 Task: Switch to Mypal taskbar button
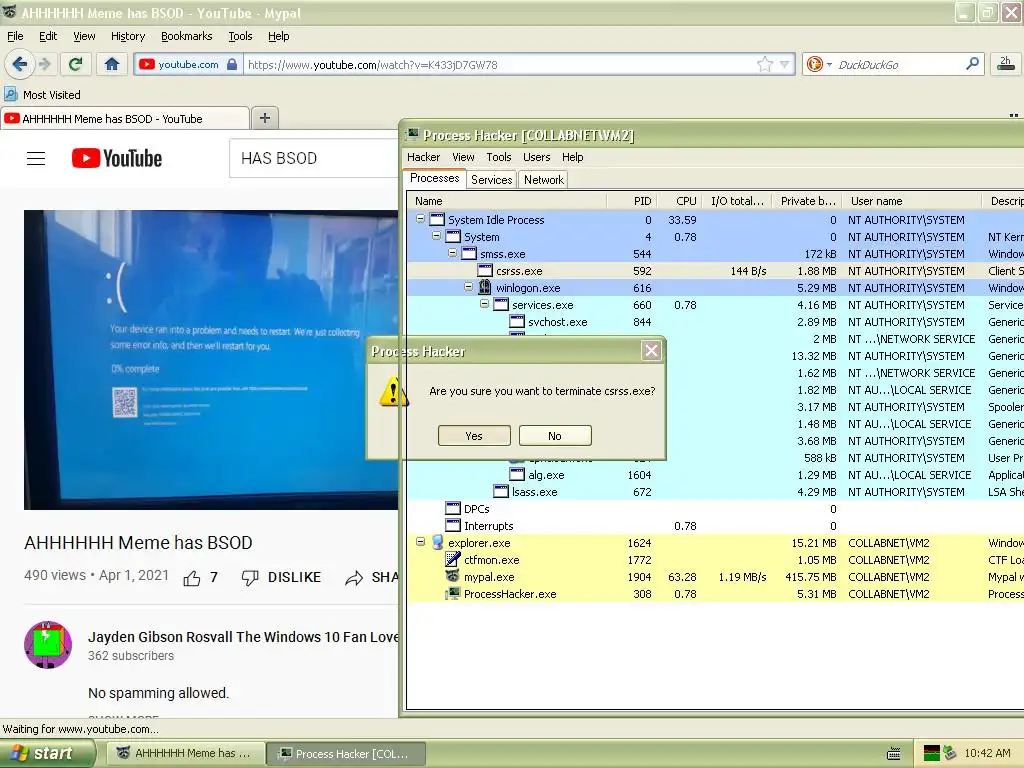[x=185, y=753]
